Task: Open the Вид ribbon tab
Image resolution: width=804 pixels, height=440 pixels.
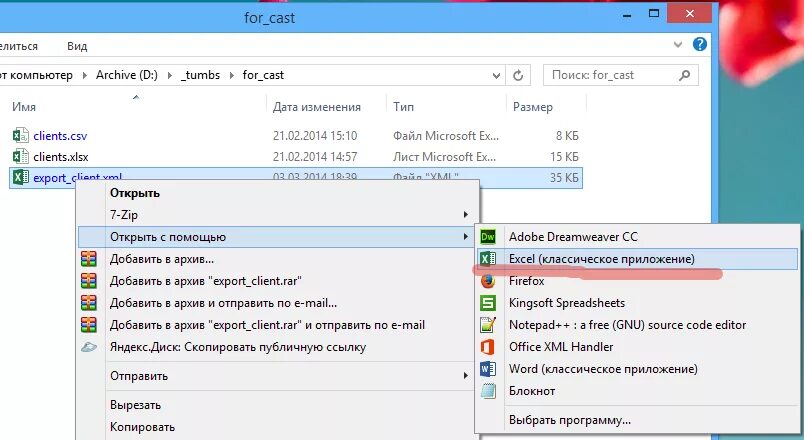Action: (77, 46)
